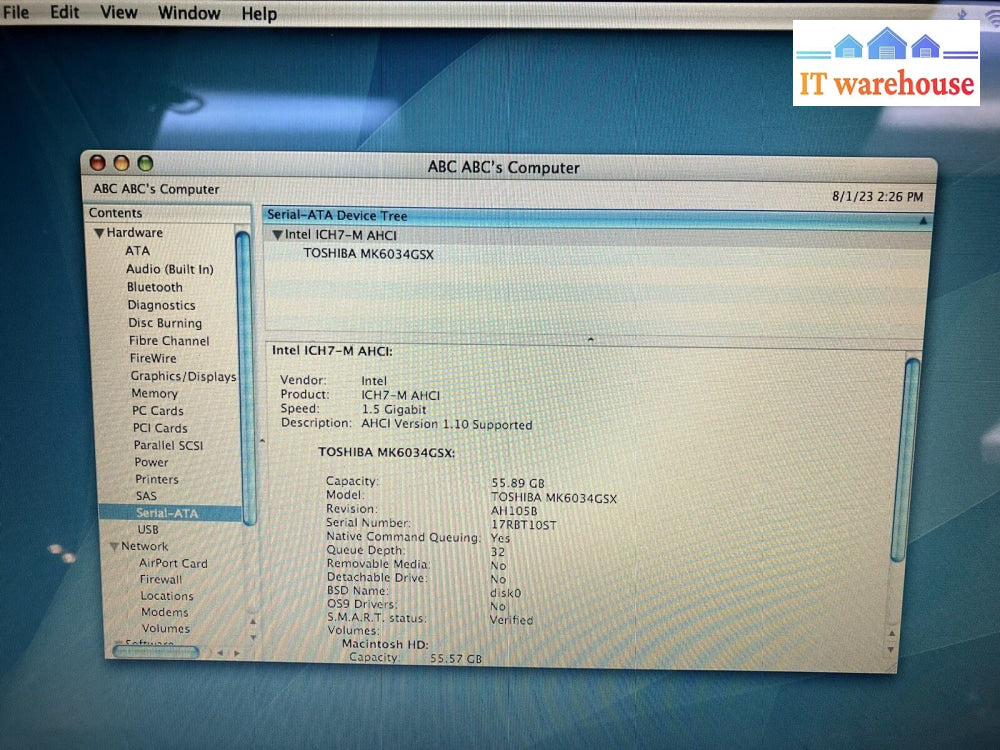Click the yellow minimize window button

(x=121, y=163)
